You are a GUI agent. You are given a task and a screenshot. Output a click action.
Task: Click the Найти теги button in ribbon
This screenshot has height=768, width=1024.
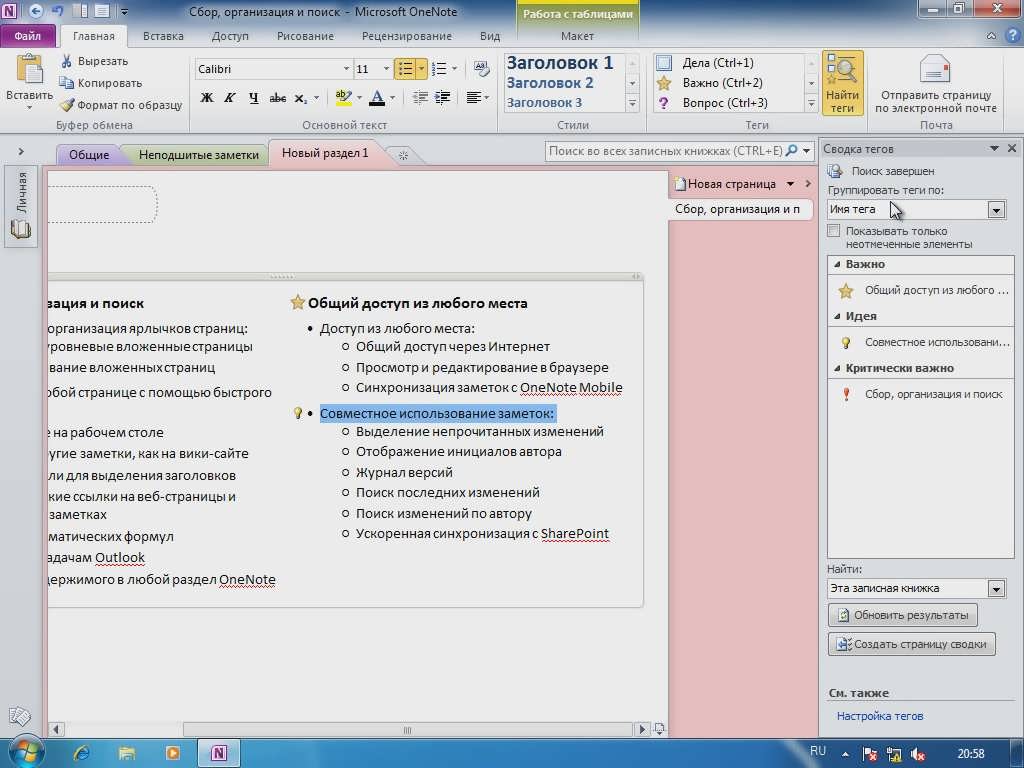click(x=842, y=83)
